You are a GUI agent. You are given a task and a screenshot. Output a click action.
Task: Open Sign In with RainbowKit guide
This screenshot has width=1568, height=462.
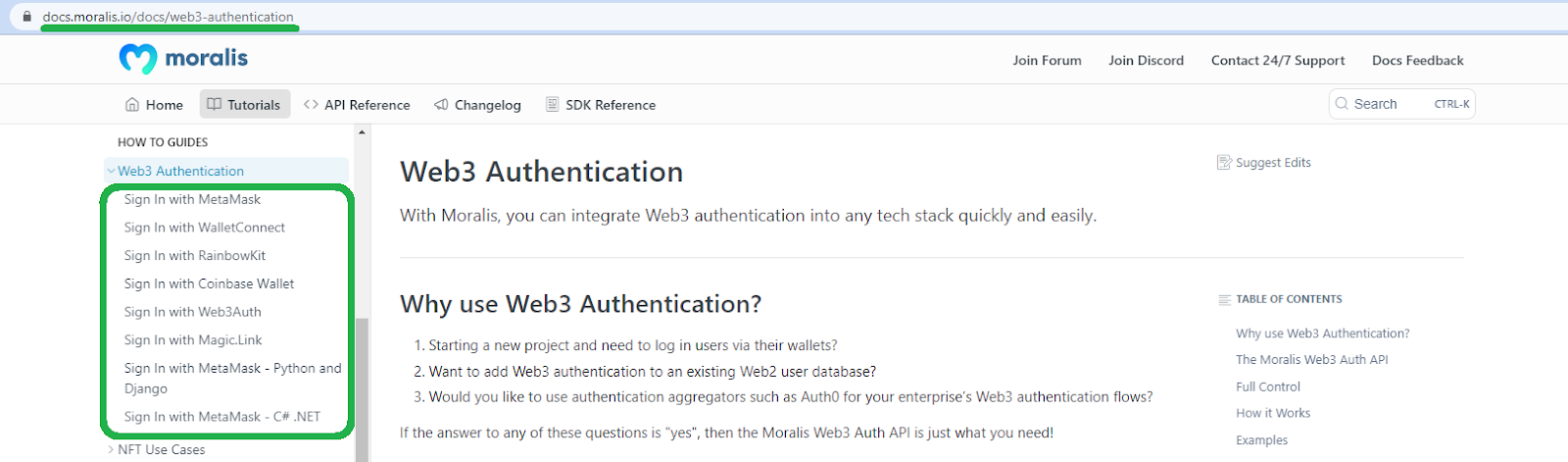point(195,255)
